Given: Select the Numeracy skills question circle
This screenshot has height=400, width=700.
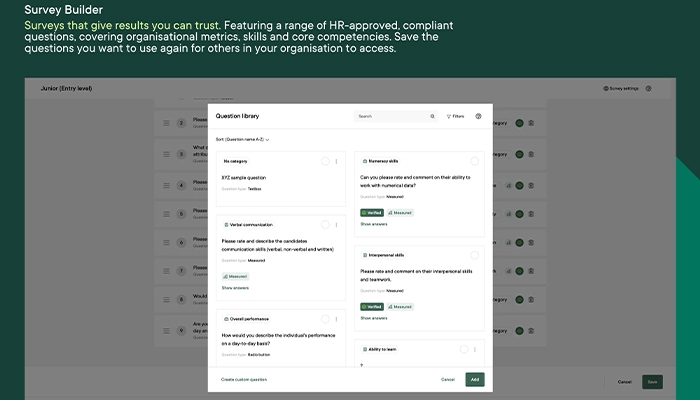Looking at the screenshot, I should 474,161.
